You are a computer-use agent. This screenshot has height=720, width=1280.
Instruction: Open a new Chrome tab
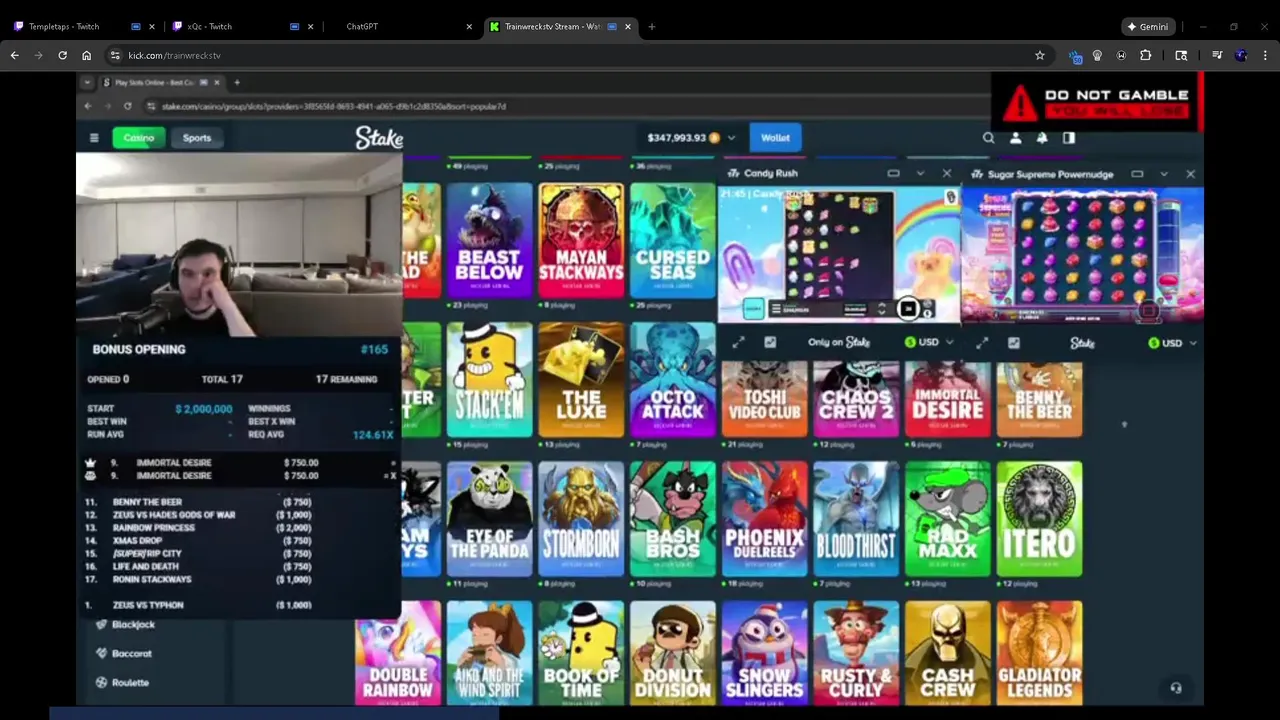pos(652,27)
